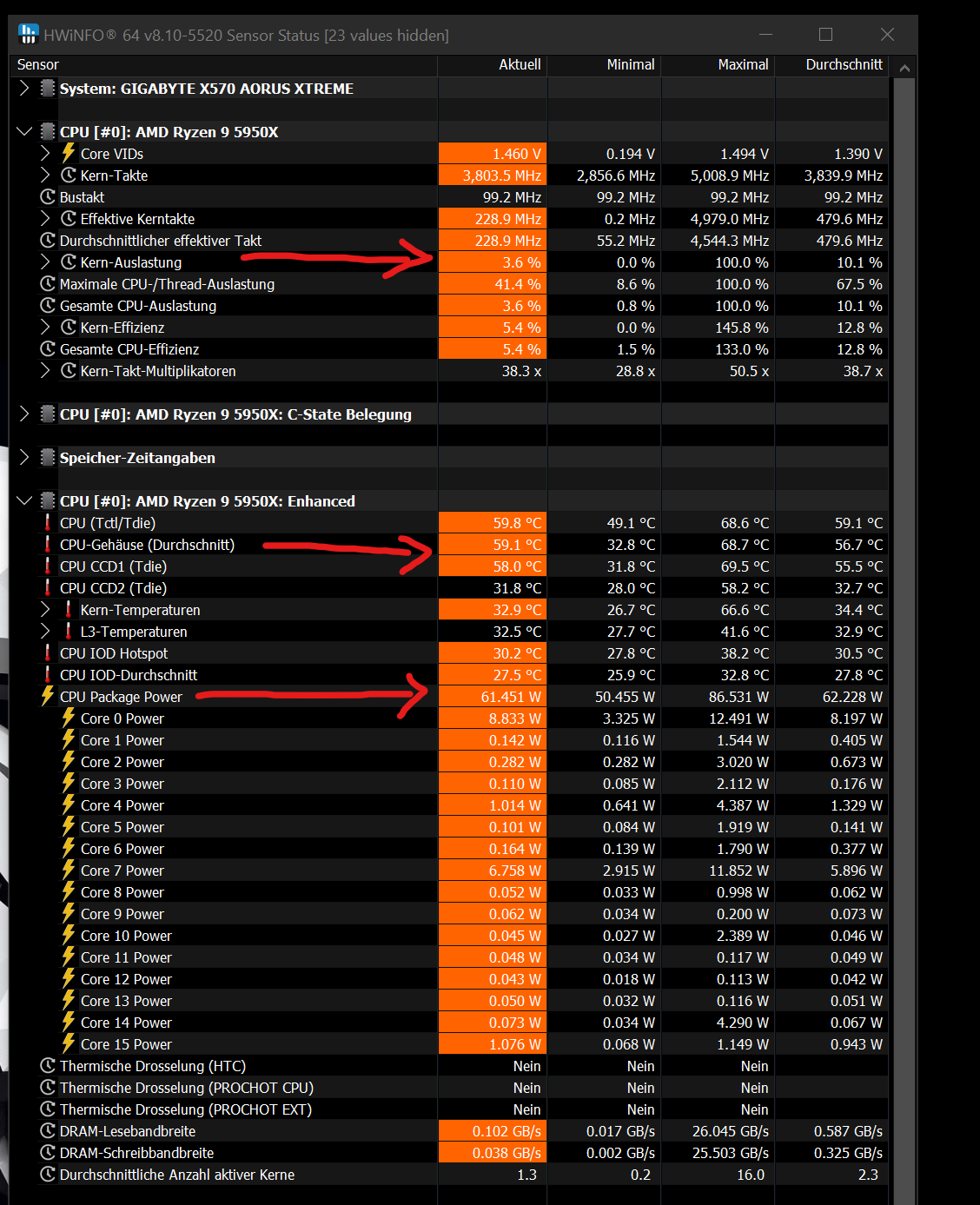Click the lightning icon beside Core 7 Power

[x=69, y=870]
